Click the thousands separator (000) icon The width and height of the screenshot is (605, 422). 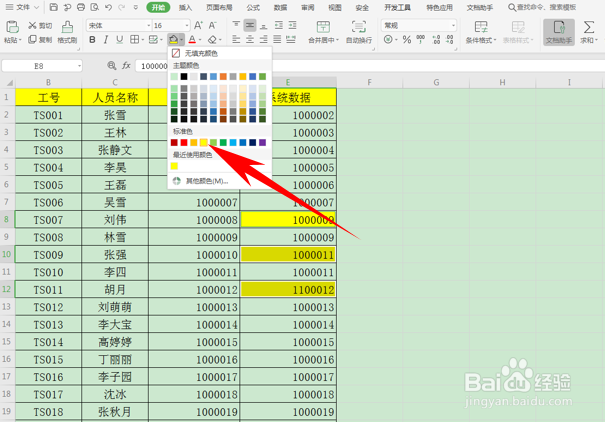coord(421,39)
